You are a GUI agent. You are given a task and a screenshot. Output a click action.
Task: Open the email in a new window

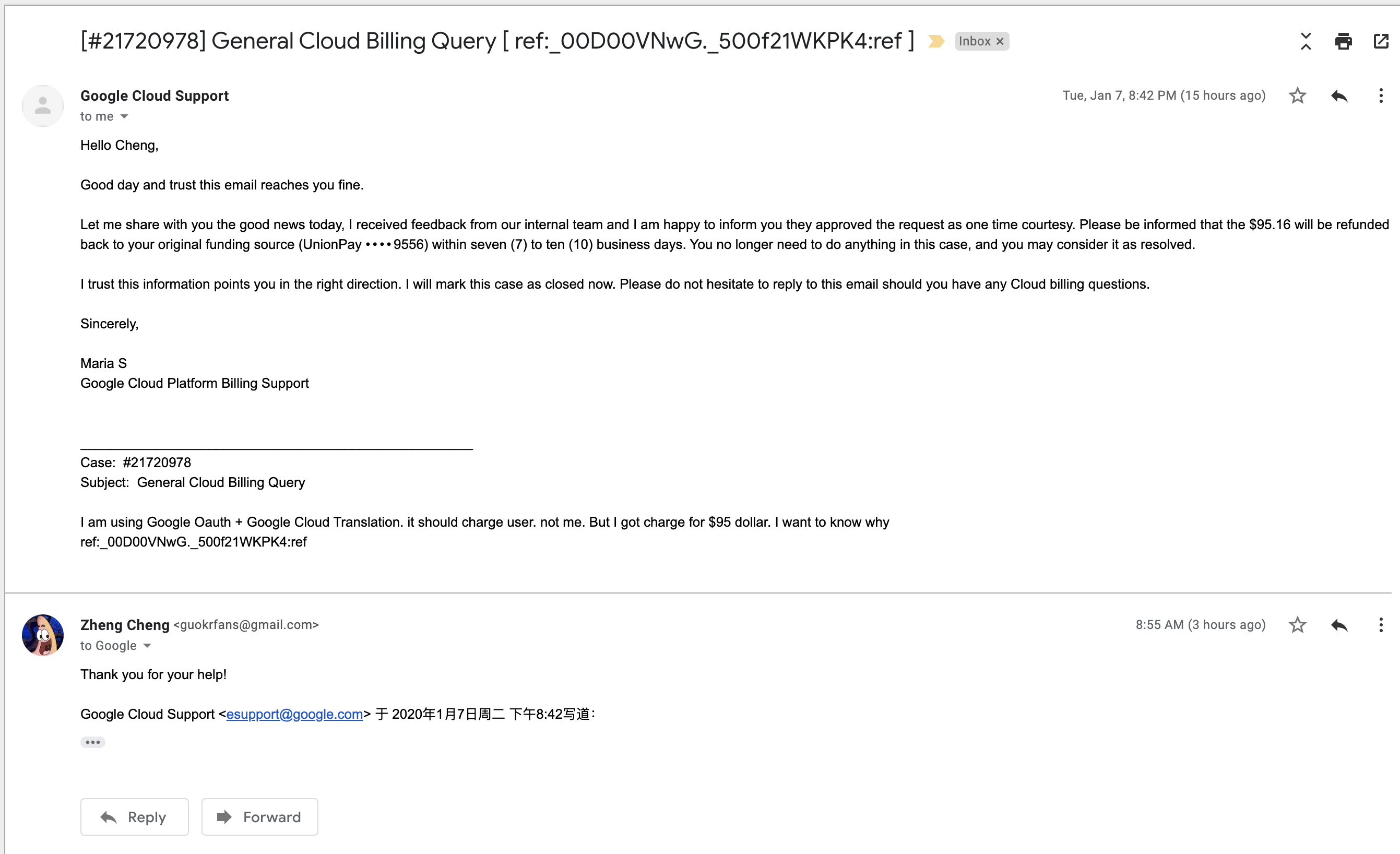(1381, 41)
